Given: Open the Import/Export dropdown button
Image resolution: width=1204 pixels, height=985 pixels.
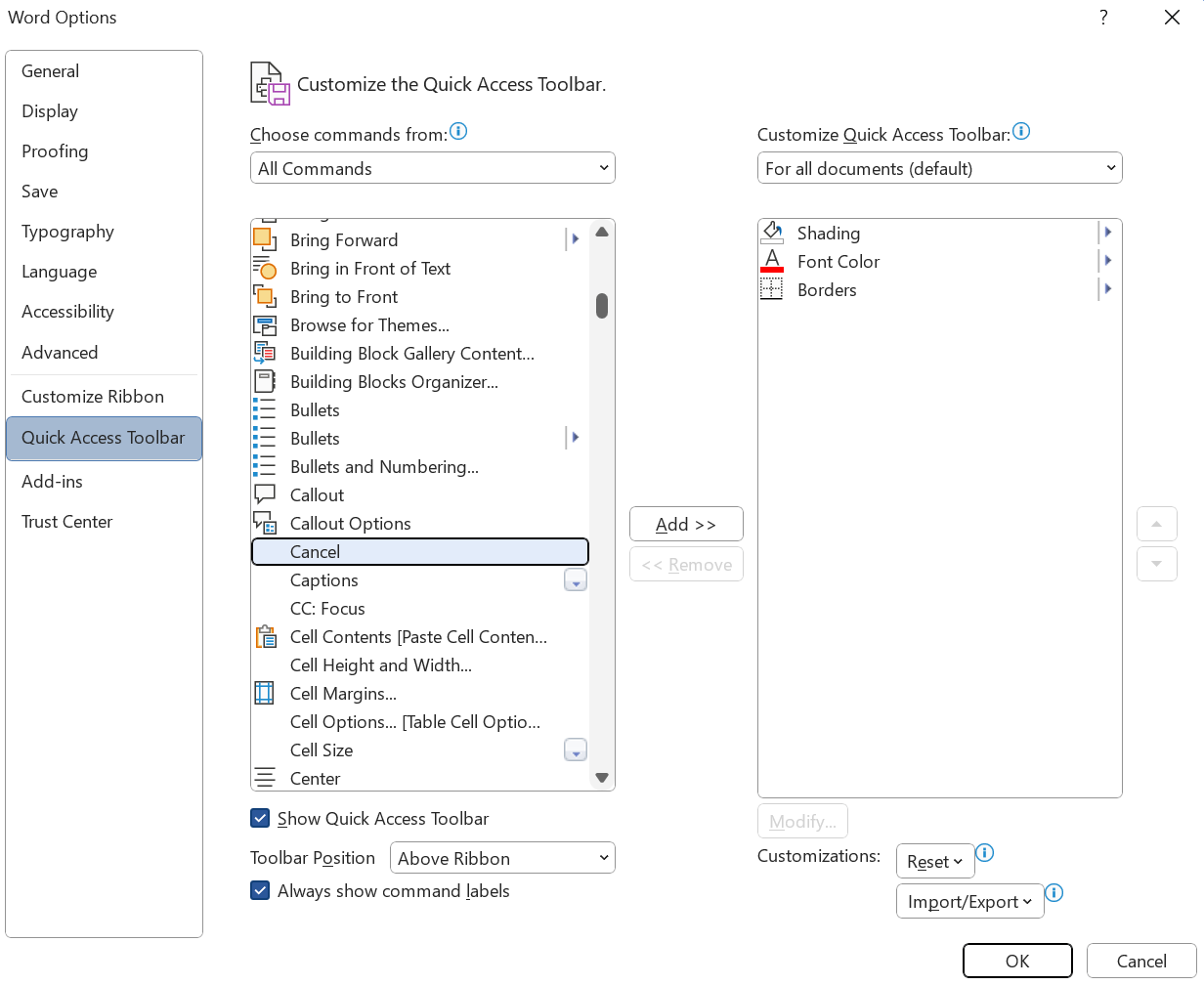Looking at the screenshot, I should (x=969, y=901).
